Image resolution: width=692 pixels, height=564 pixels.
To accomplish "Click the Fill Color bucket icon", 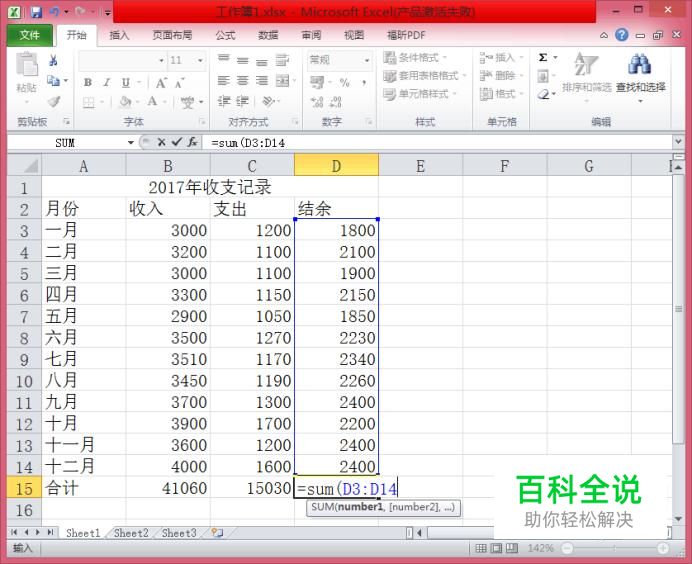I will [125, 102].
